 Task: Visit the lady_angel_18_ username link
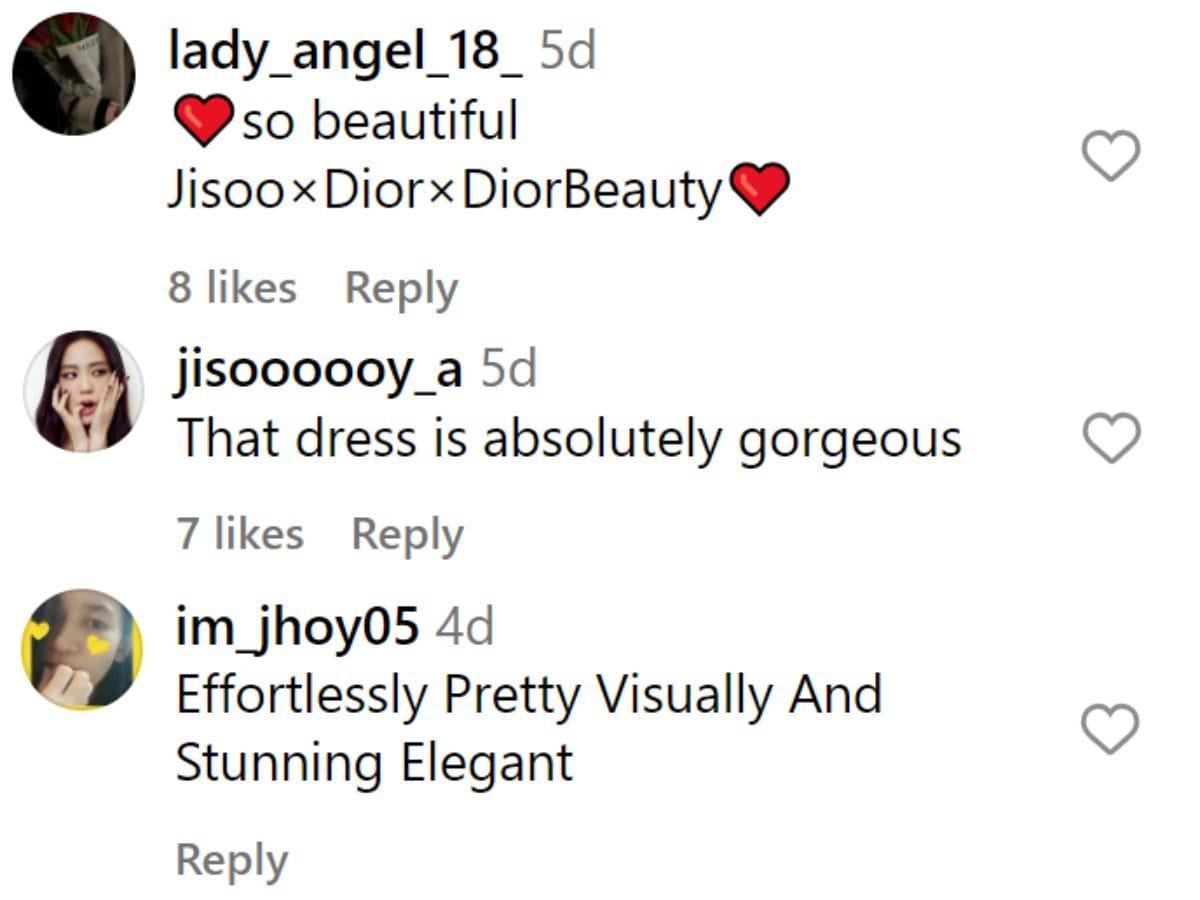[345, 51]
